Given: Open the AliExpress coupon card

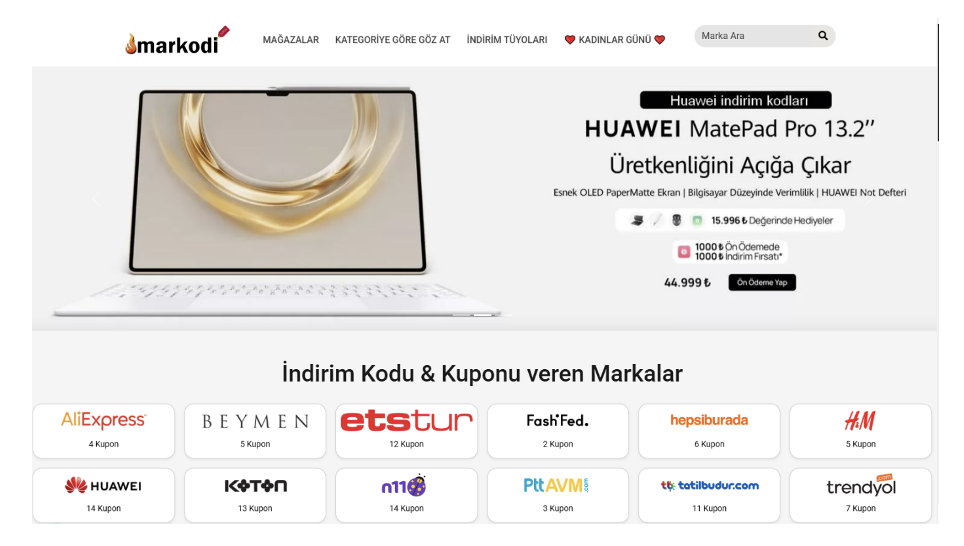Looking at the screenshot, I should pos(103,431).
